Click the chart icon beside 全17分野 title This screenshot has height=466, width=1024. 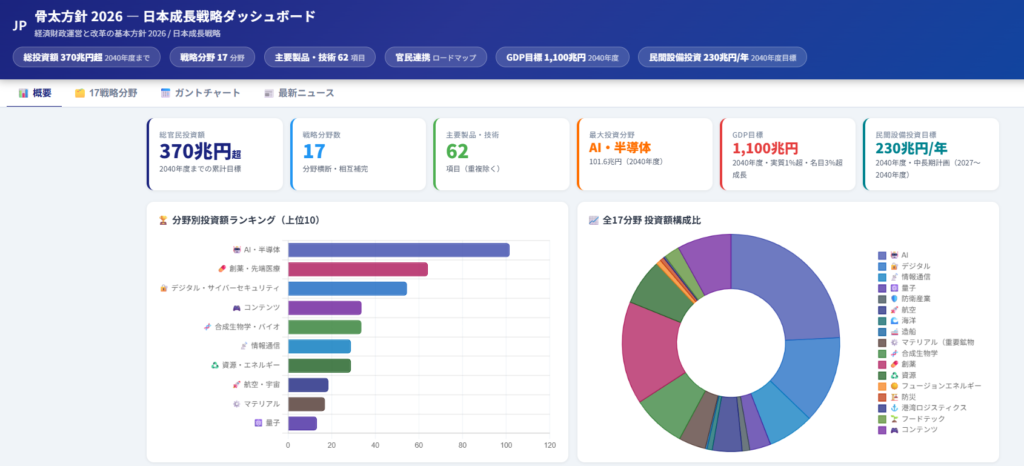[594, 221]
